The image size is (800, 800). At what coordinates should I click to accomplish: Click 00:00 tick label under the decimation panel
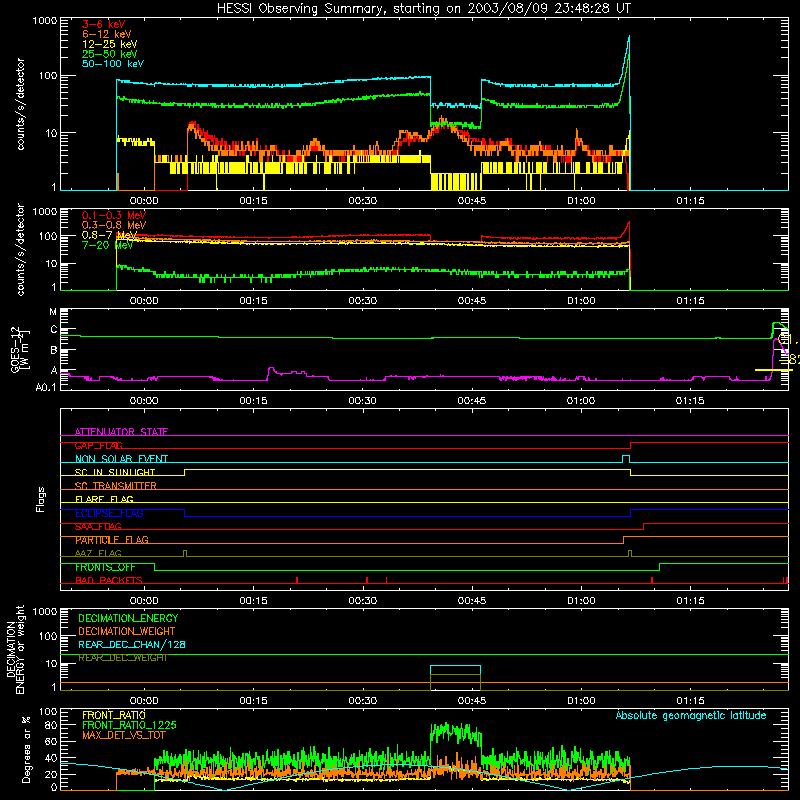(144, 701)
